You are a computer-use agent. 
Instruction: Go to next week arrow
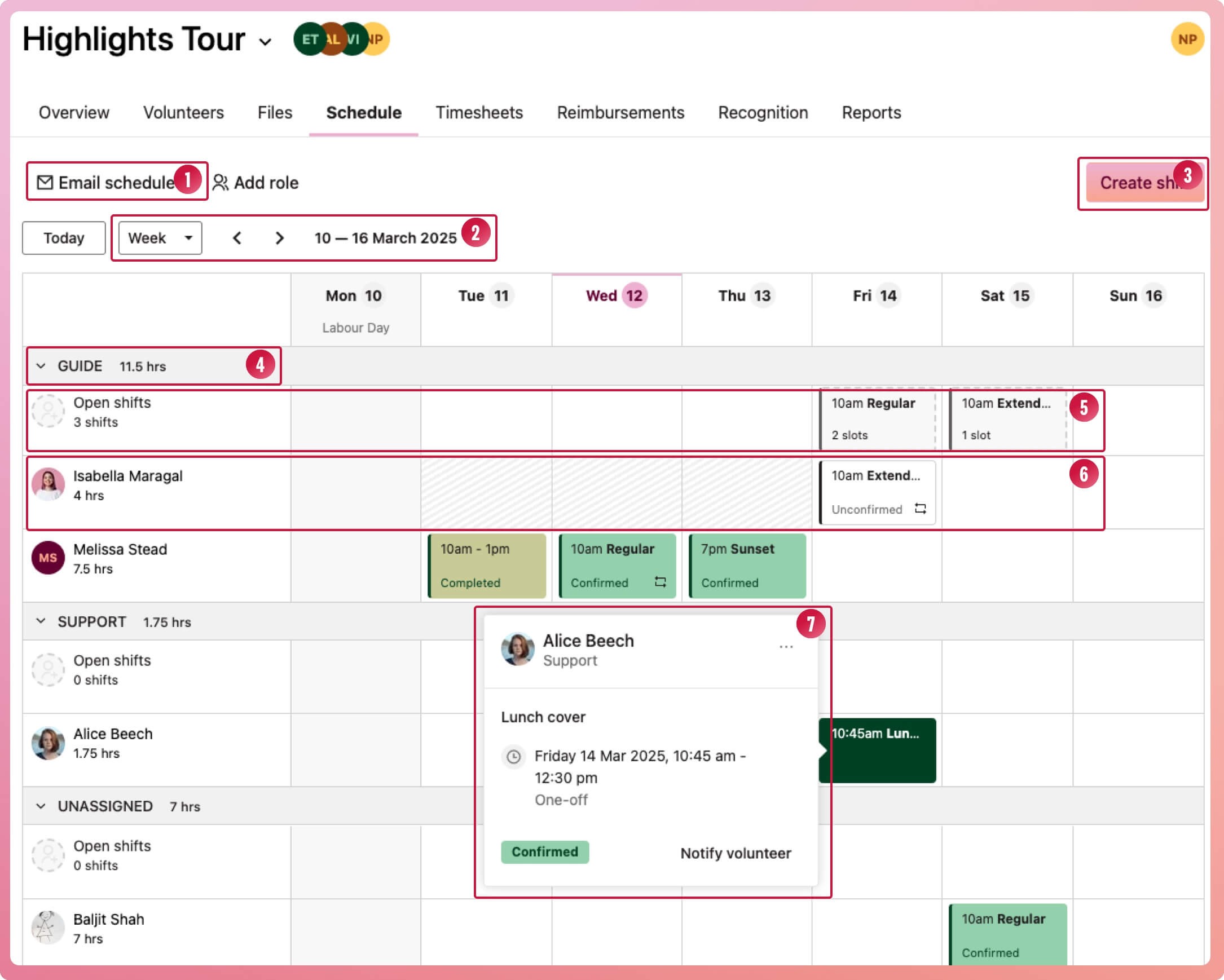point(279,238)
